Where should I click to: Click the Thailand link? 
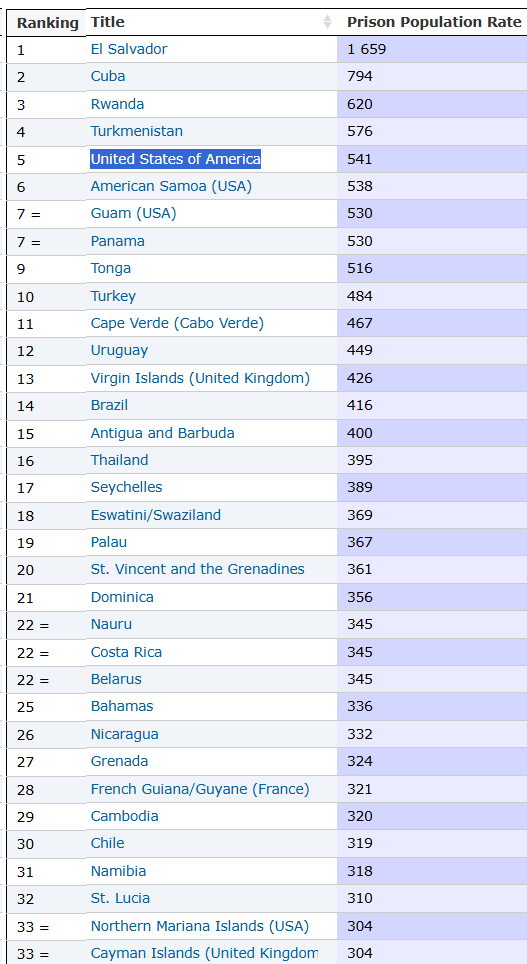point(119,460)
